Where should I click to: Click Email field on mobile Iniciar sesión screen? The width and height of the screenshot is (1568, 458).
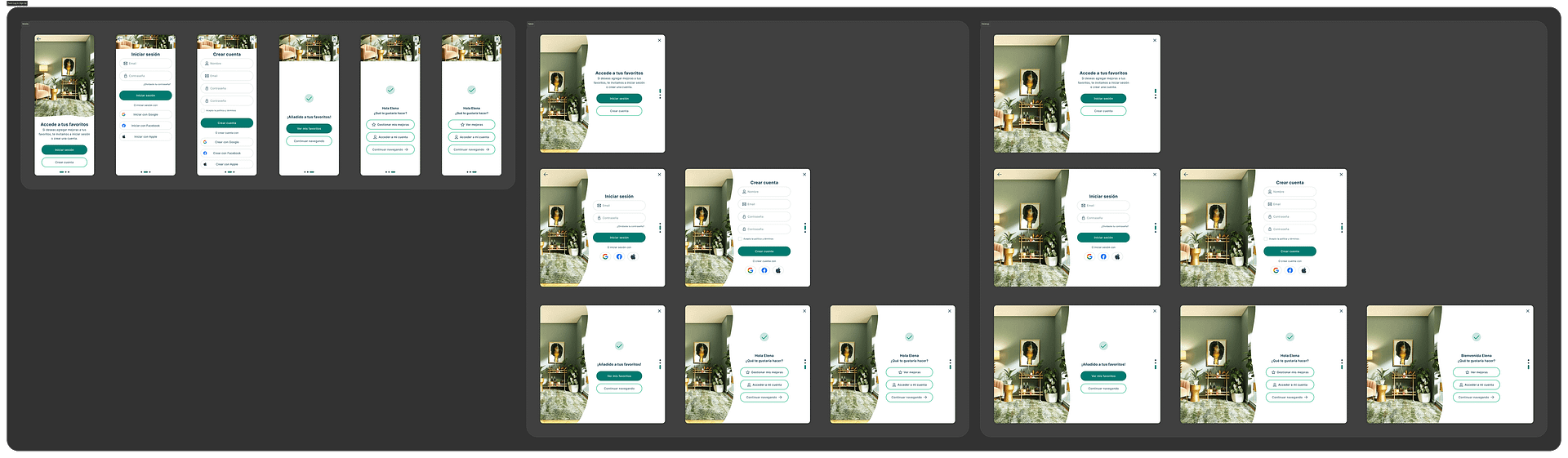pyautogui.click(x=145, y=63)
